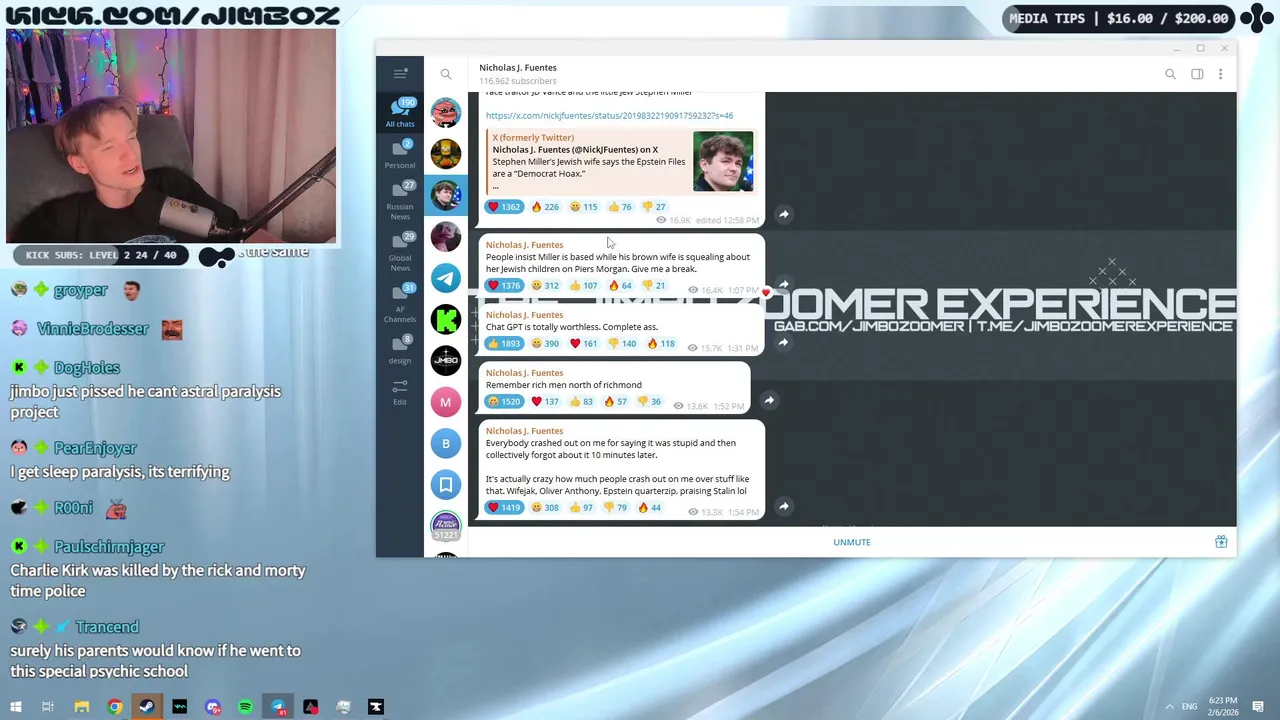This screenshot has height=720, width=1280.
Task: Open the X link preview thumbnail photo
Action: pyautogui.click(x=723, y=161)
